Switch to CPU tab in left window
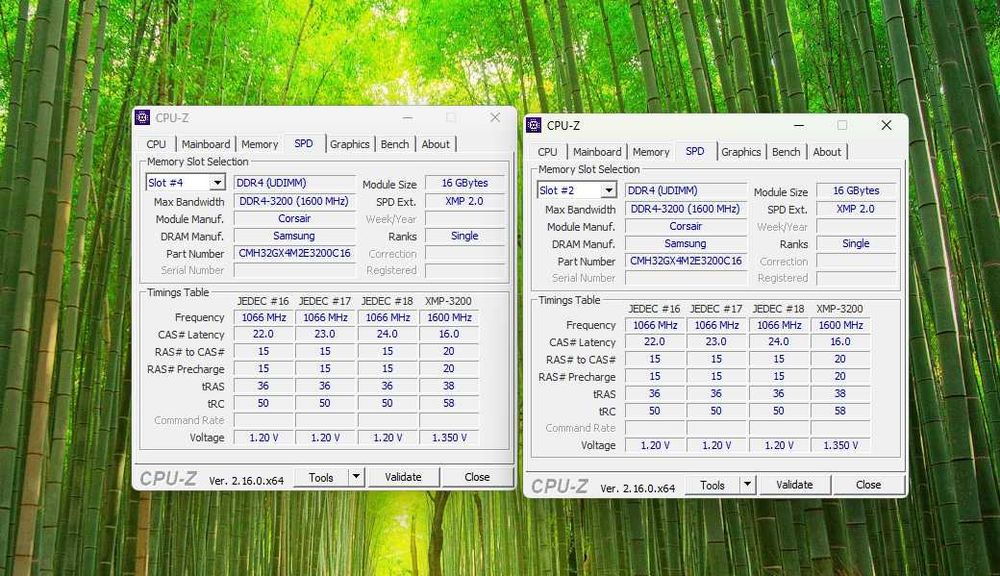 (x=156, y=144)
